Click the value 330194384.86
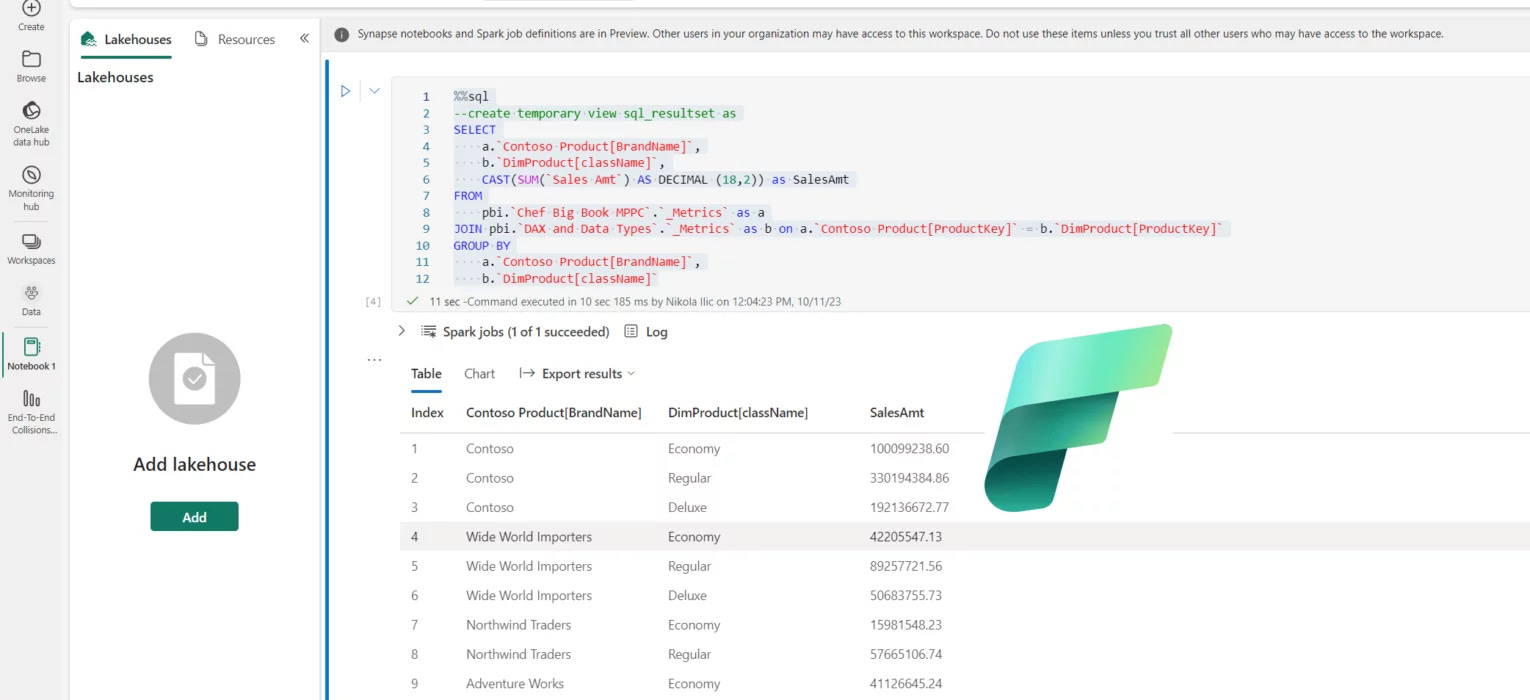The height and width of the screenshot is (700, 1530). pyautogui.click(x=909, y=478)
